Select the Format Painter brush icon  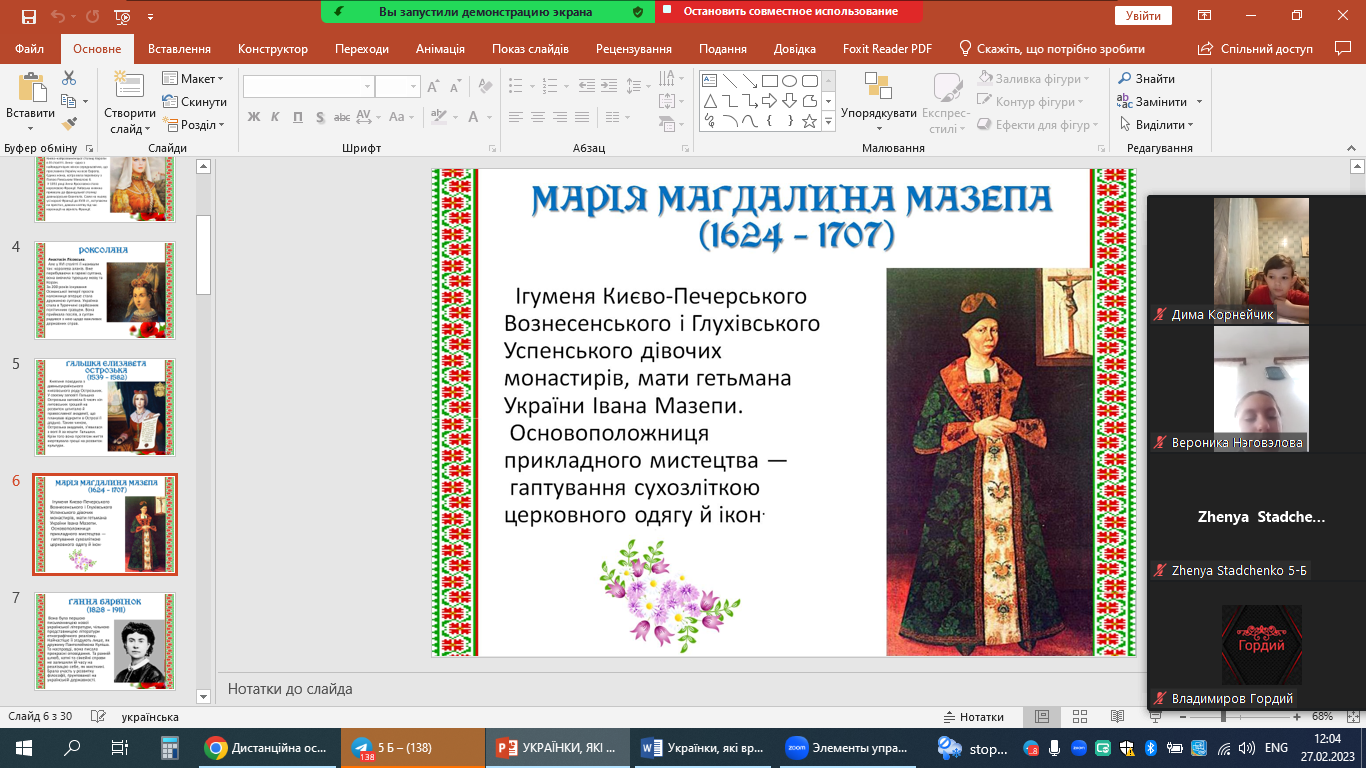pos(69,124)
